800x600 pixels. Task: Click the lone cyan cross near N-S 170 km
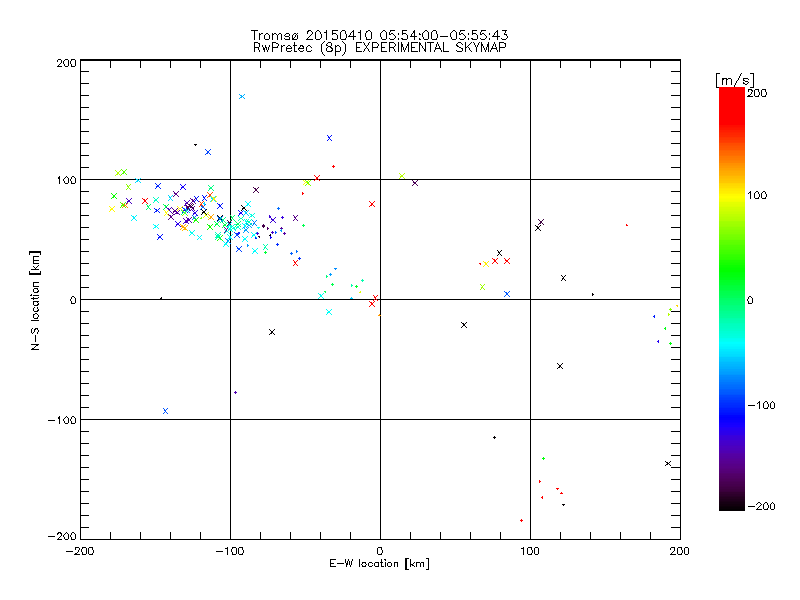click(x=242, y=96)
